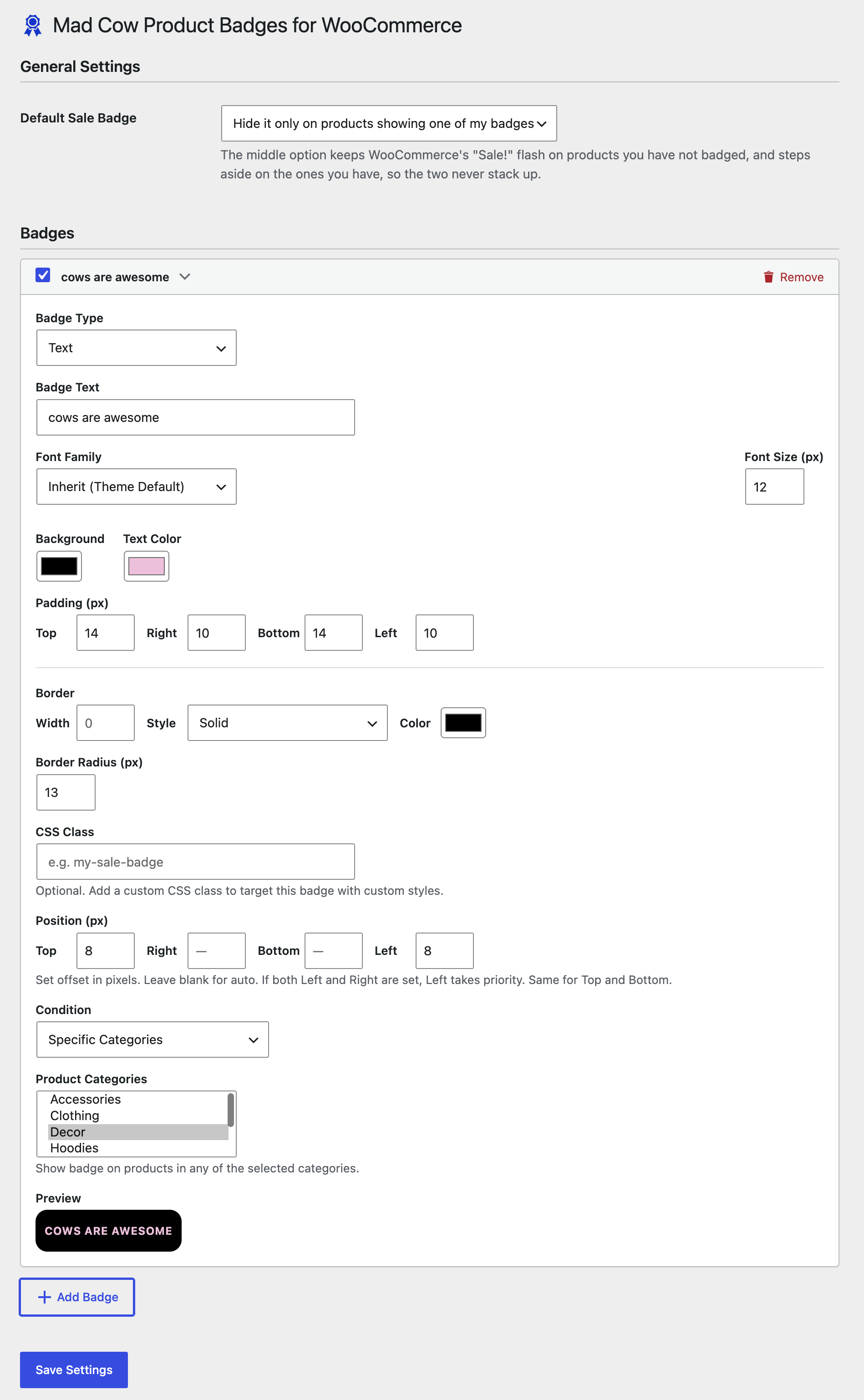Click the COWS ARE AWESOME preview badge
The height and width of the screenshot is (1400, 864).
pos(109,1231)
